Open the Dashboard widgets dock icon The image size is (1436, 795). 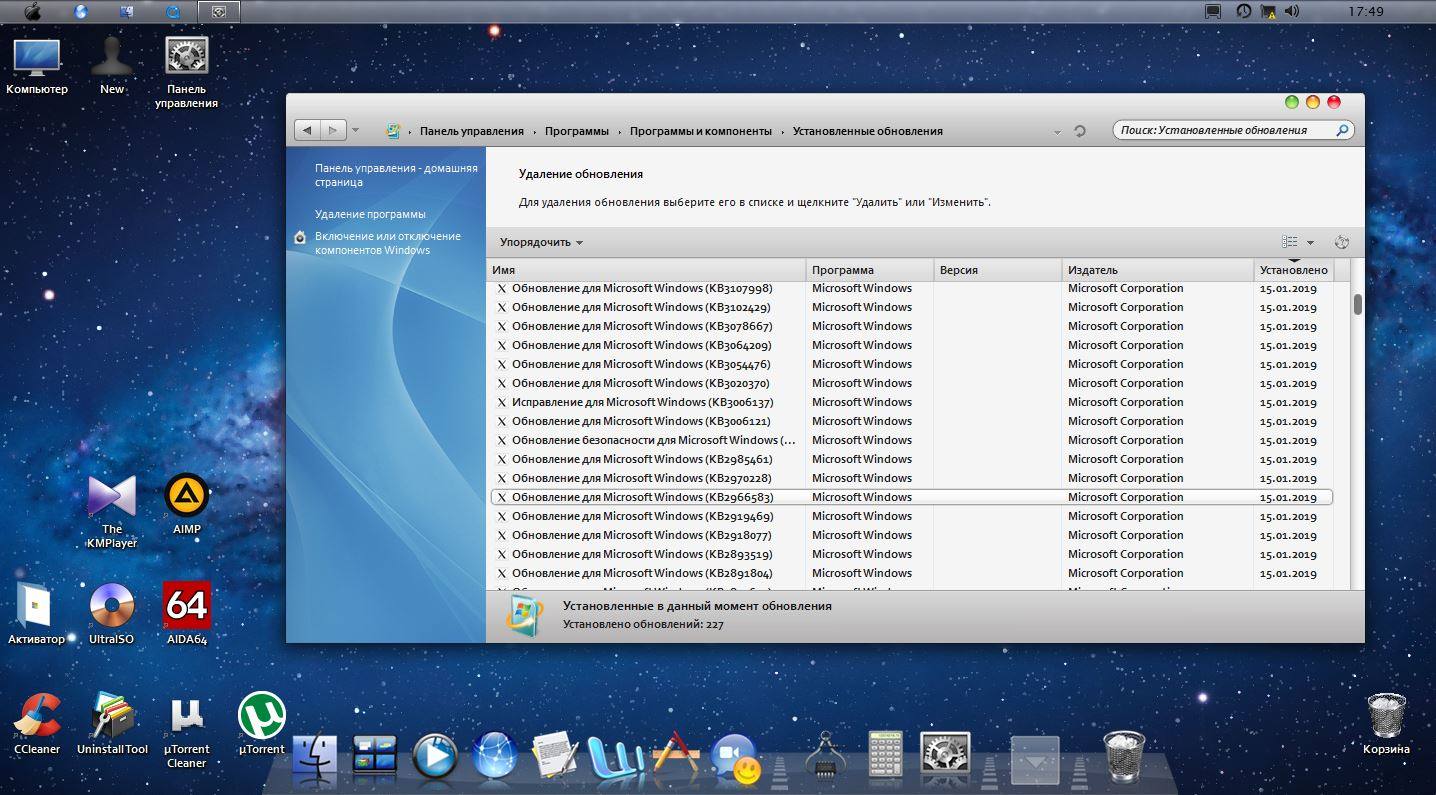pos(375,757)
